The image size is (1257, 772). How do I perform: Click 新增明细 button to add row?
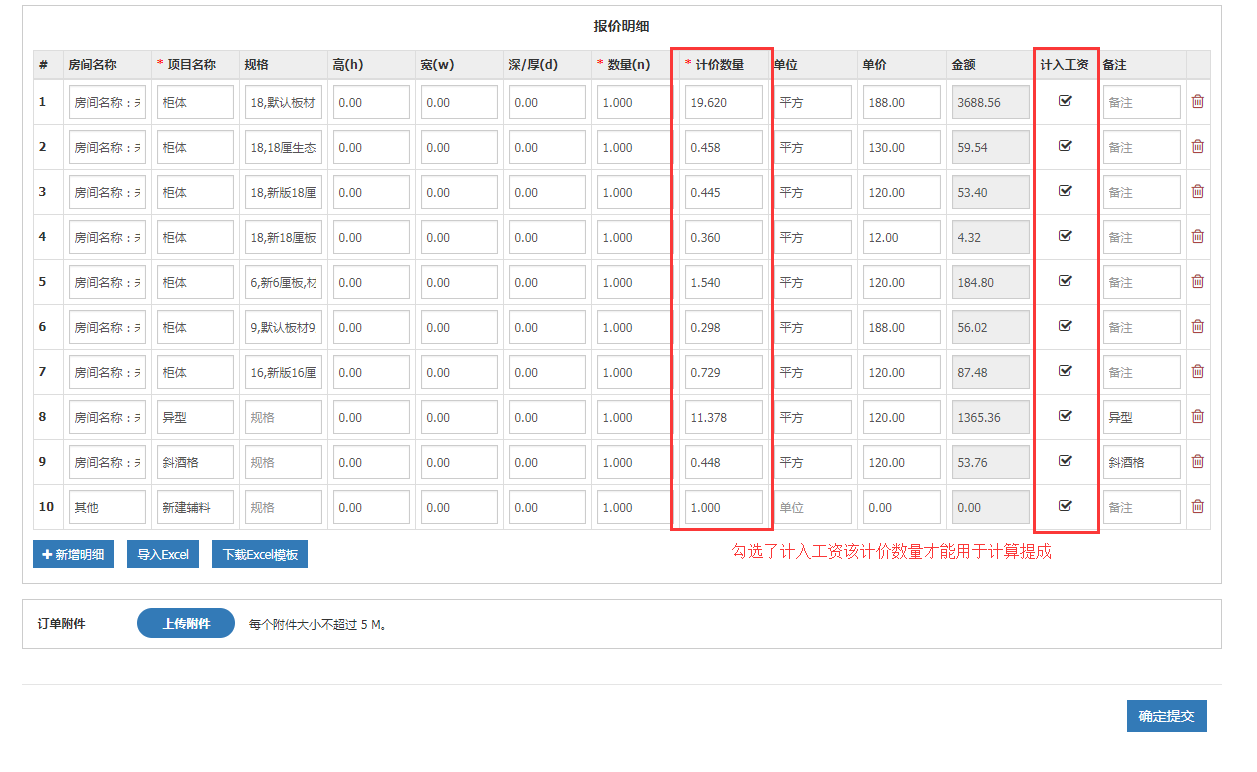[x=73, y=554]
